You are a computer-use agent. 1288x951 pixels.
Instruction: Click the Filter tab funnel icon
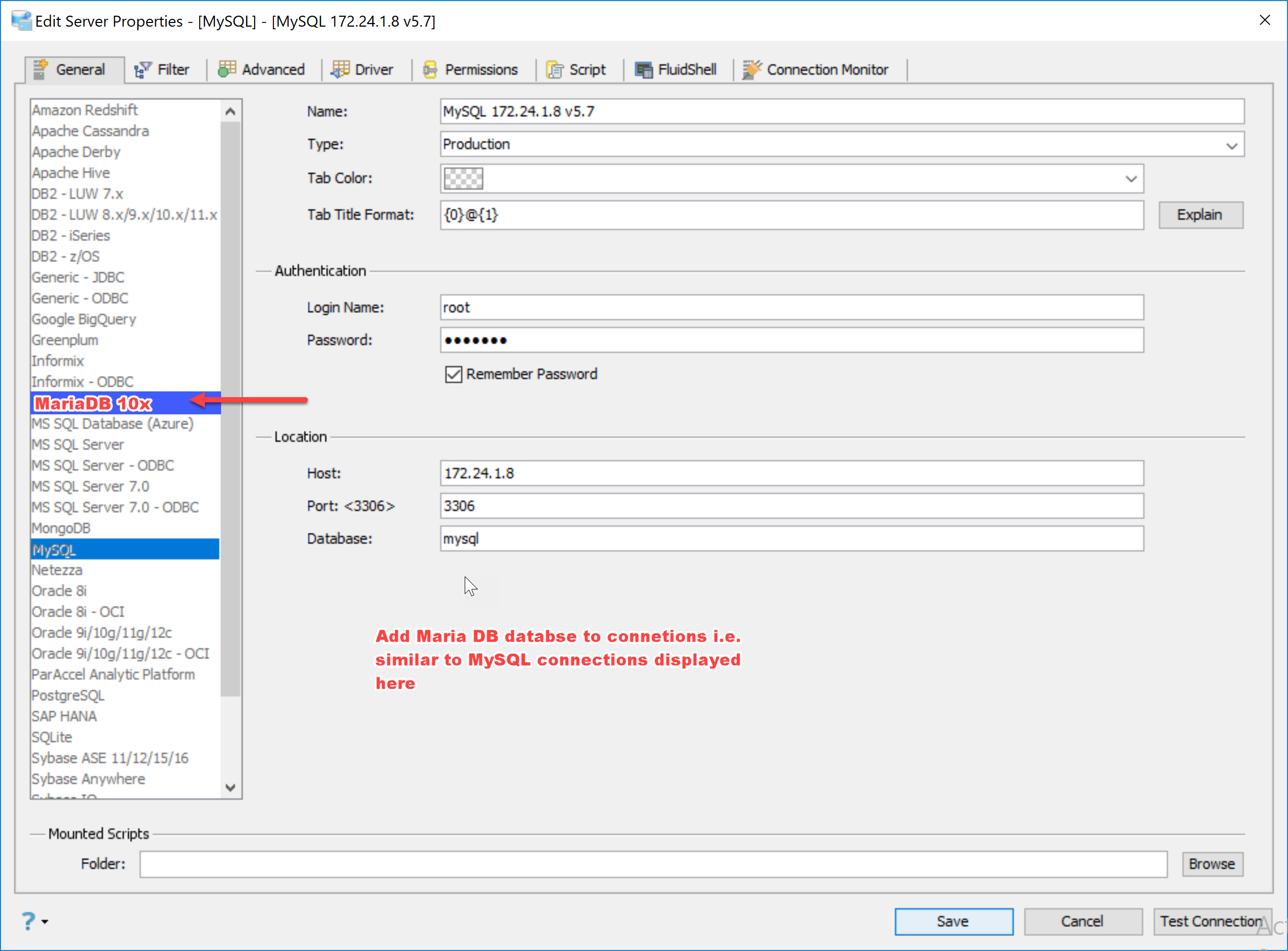click(142, 69)
